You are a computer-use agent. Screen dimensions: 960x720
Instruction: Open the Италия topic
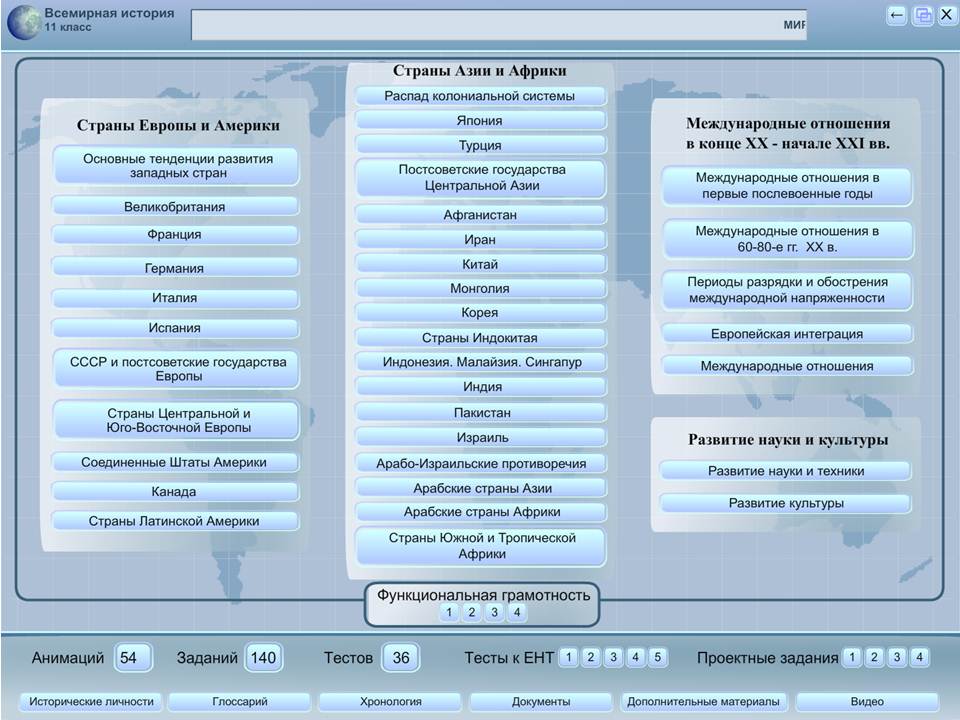[x=176, y=298]
